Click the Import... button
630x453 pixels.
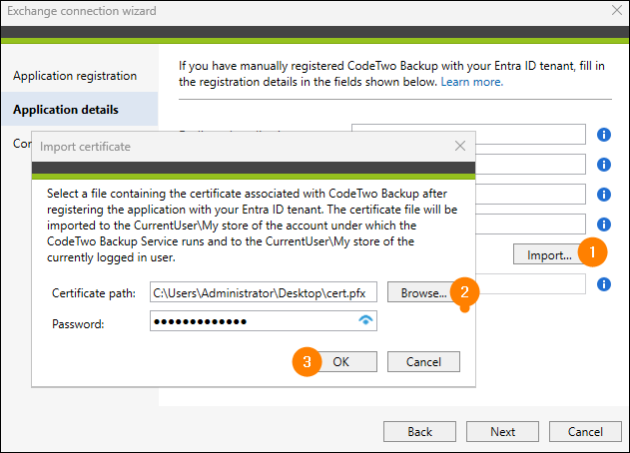tap(549, 255)
